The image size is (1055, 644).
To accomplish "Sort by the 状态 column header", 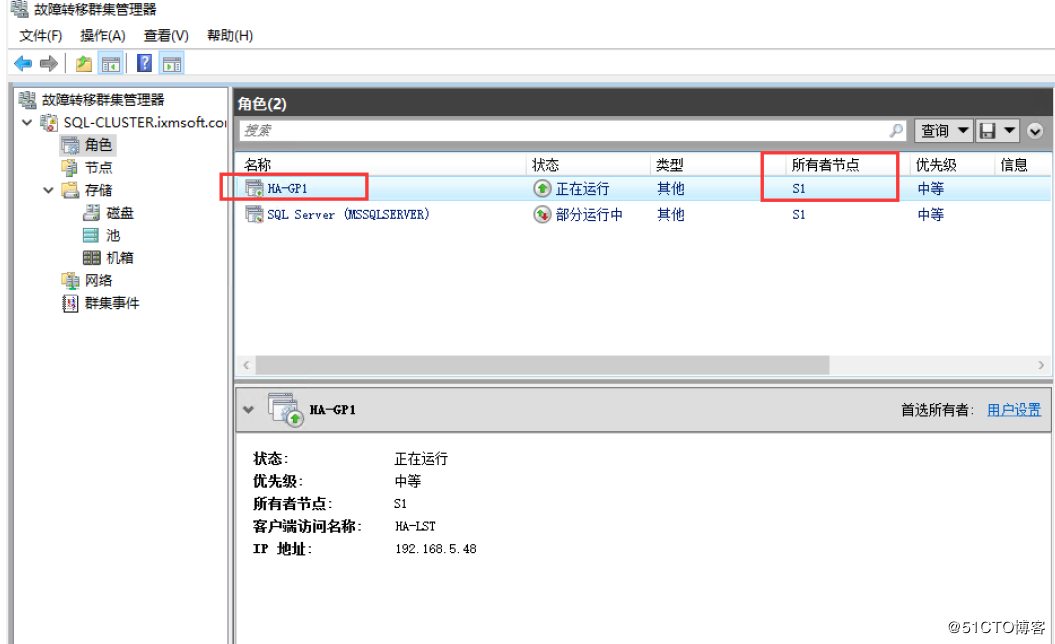I will coord(587,165).
